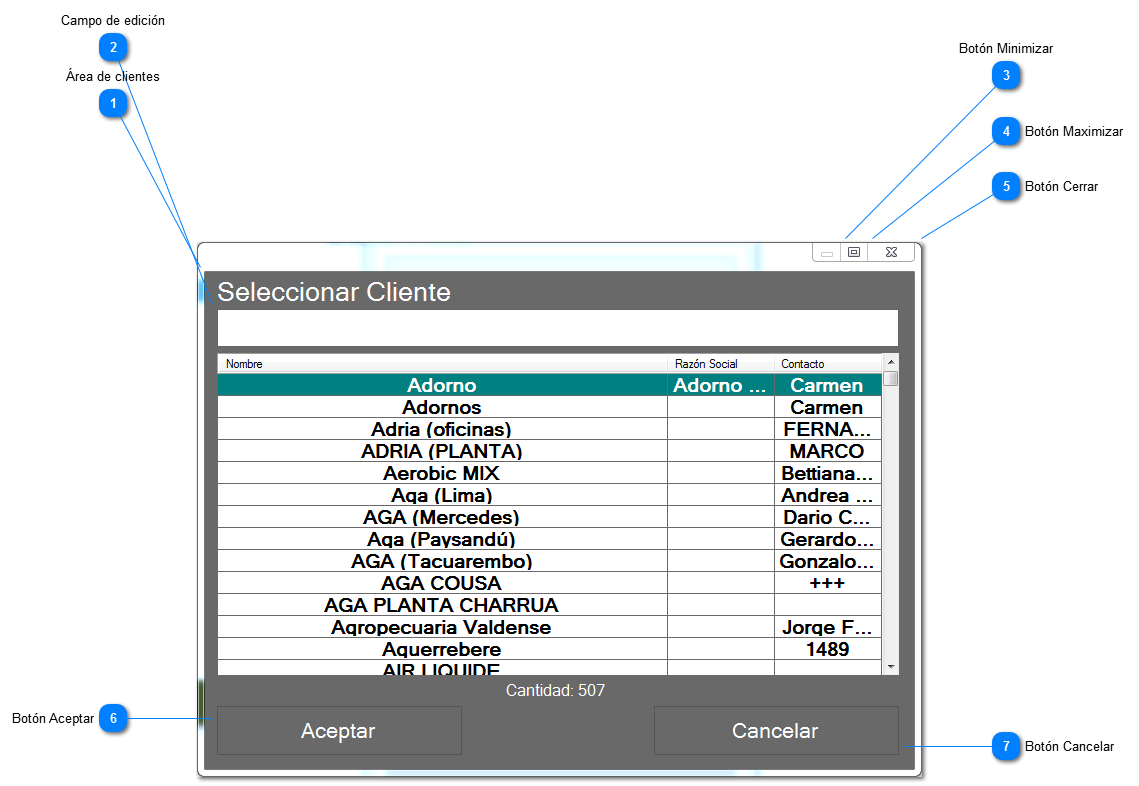Click callout badge 2 for Campo de edición

click(x=113, y=46)
